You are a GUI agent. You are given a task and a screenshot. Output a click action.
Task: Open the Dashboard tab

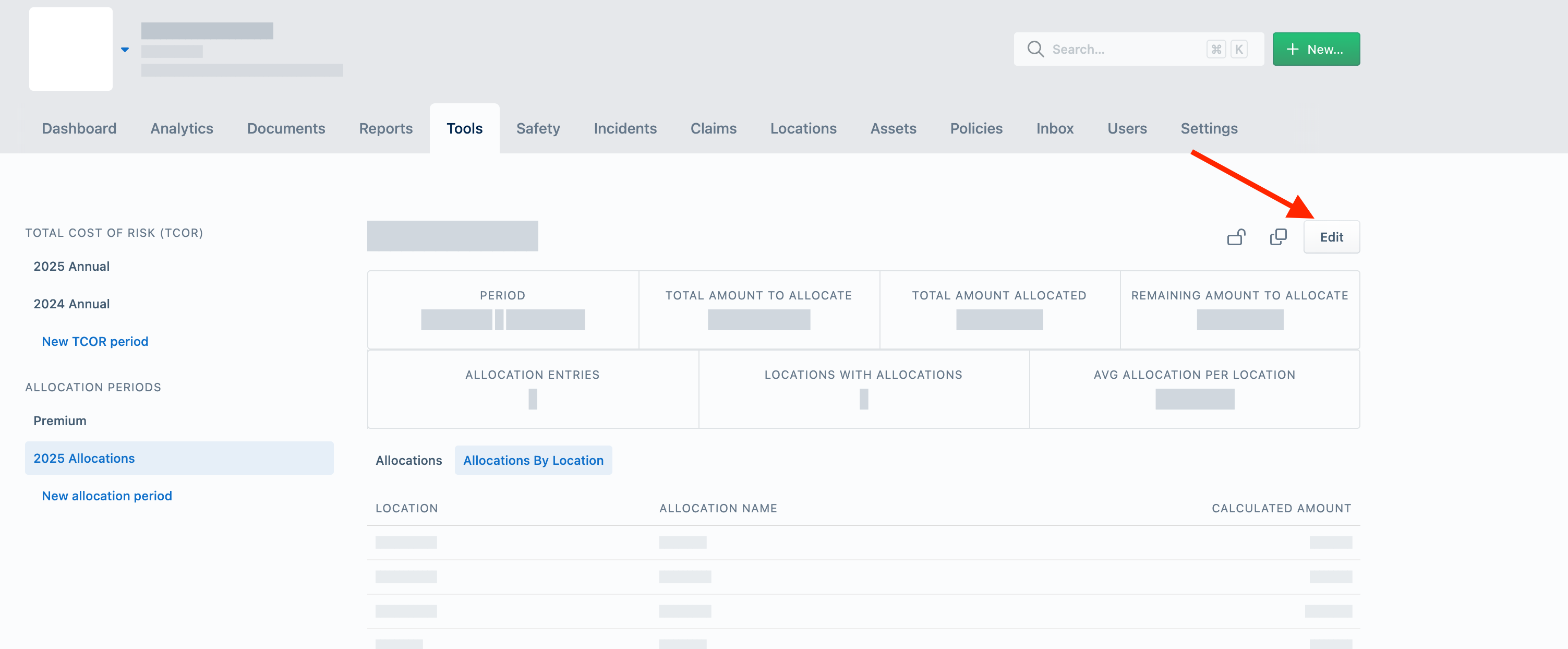pos(79,128)
